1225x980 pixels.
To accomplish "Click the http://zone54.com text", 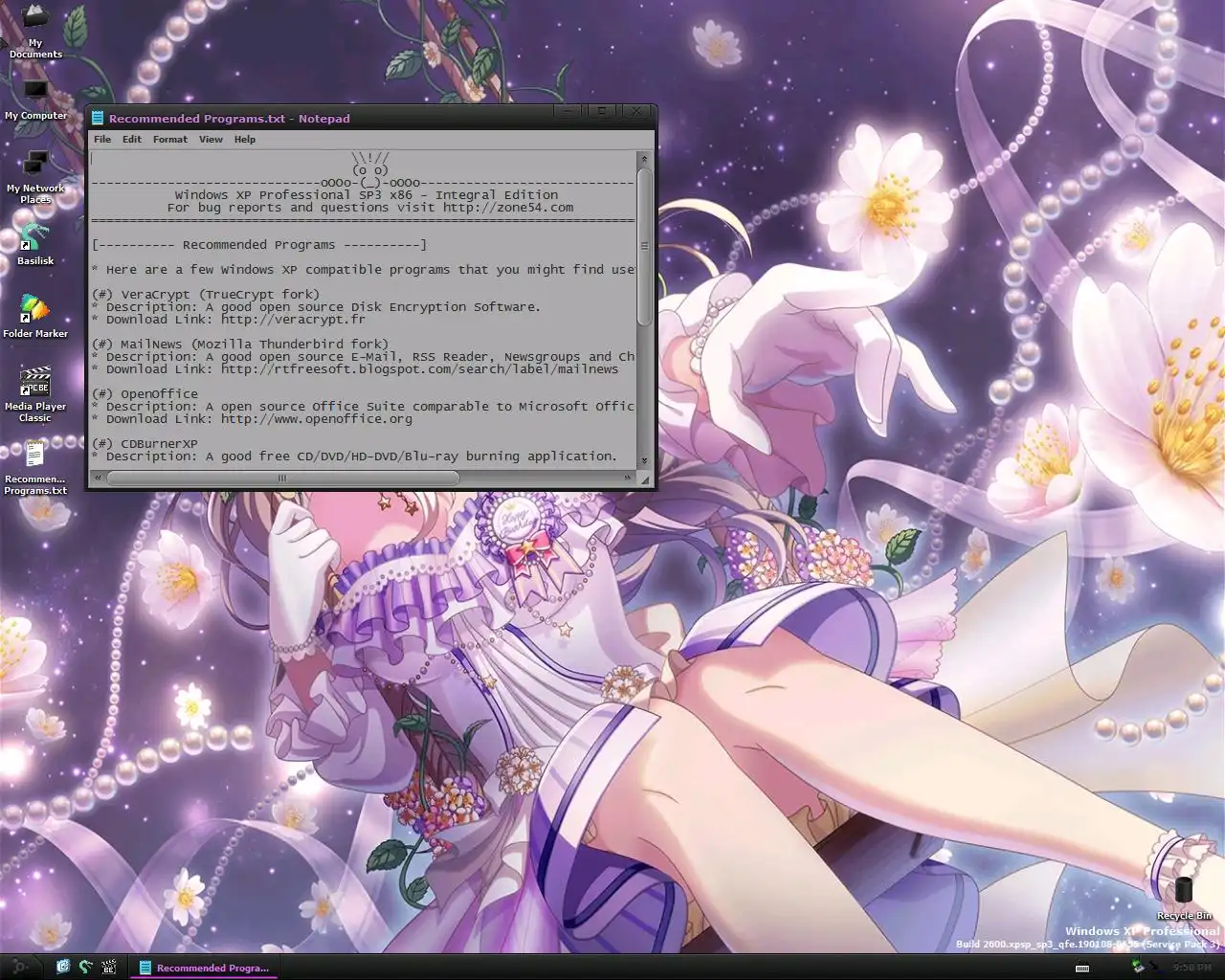I will (x=508, y=208).
